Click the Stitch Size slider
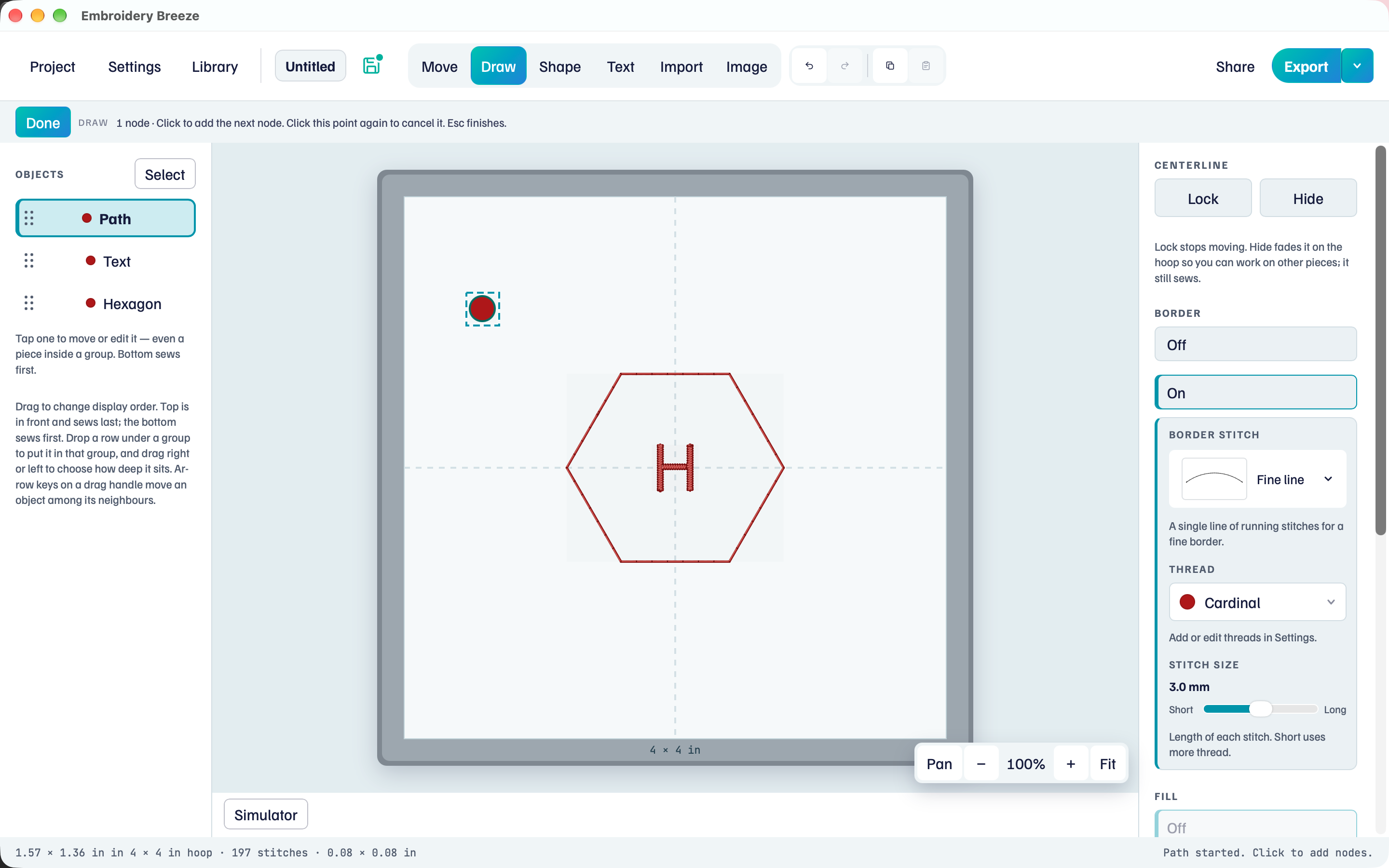The image size is (1389, 868). point(1260,709)
